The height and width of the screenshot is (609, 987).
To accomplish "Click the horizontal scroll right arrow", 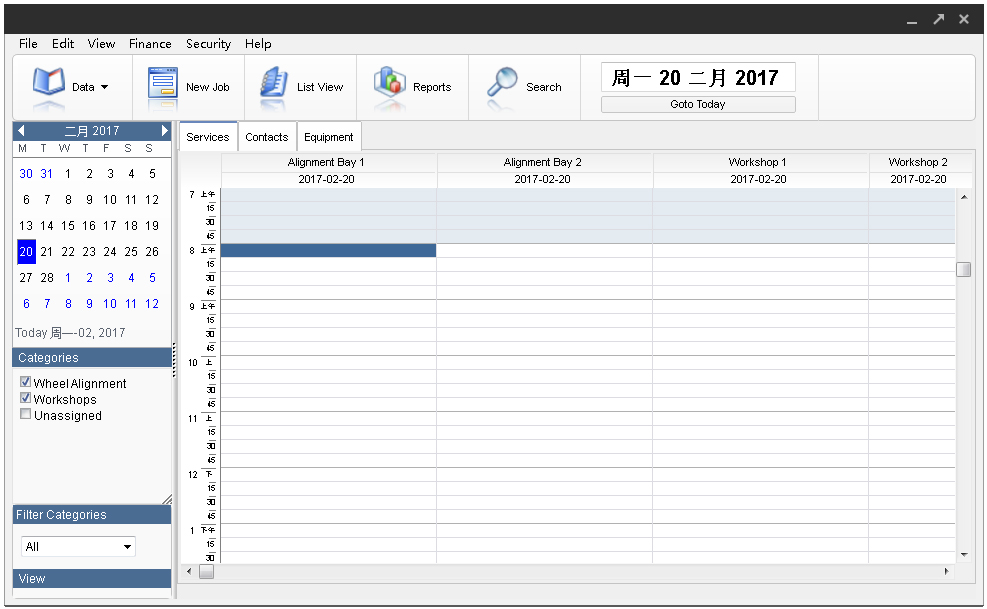I will [x=946, y=571].
